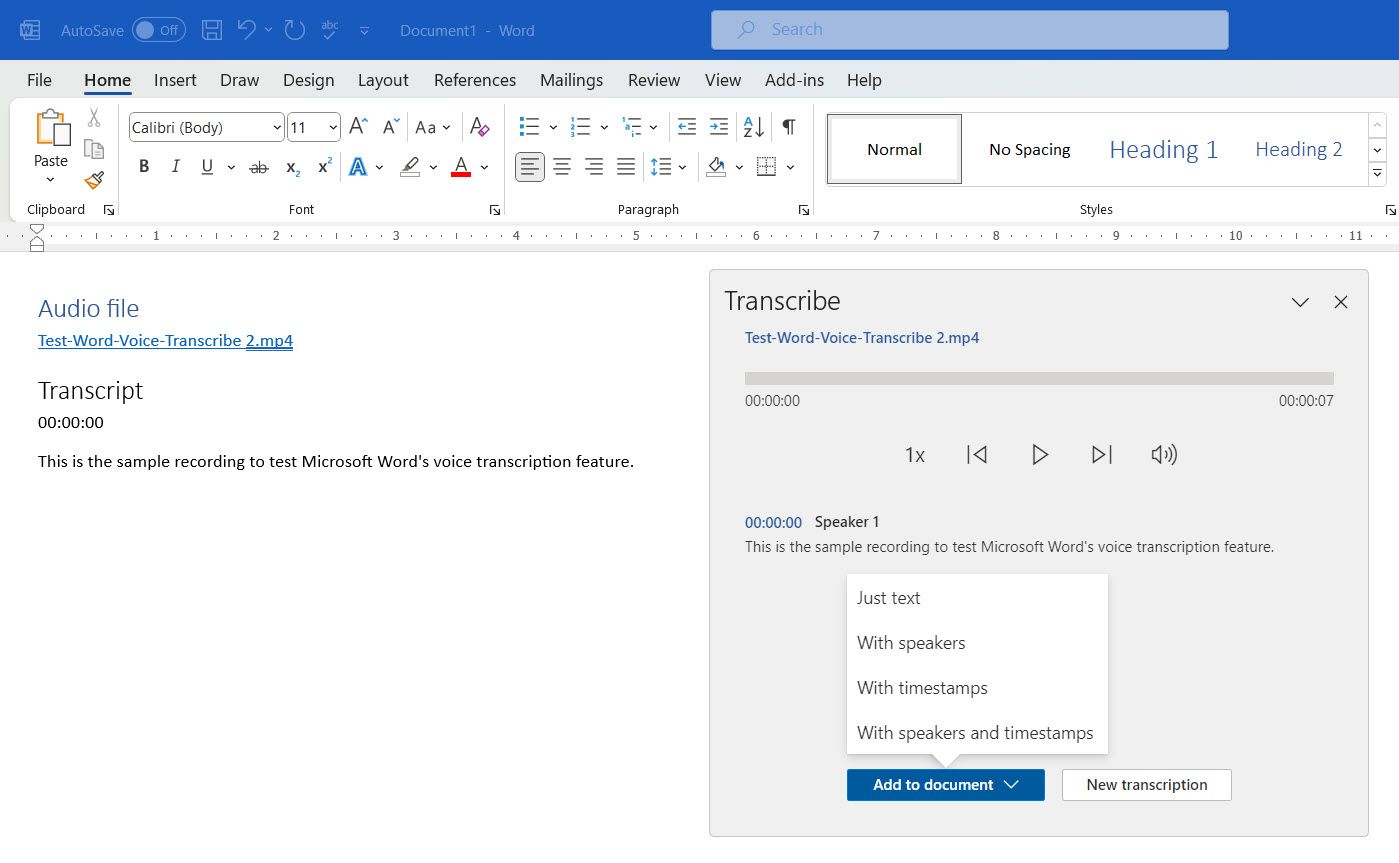This screenshot has height=863, width=1399.
Task: Select With speakers and timestamps option
Action: (975, 733)
